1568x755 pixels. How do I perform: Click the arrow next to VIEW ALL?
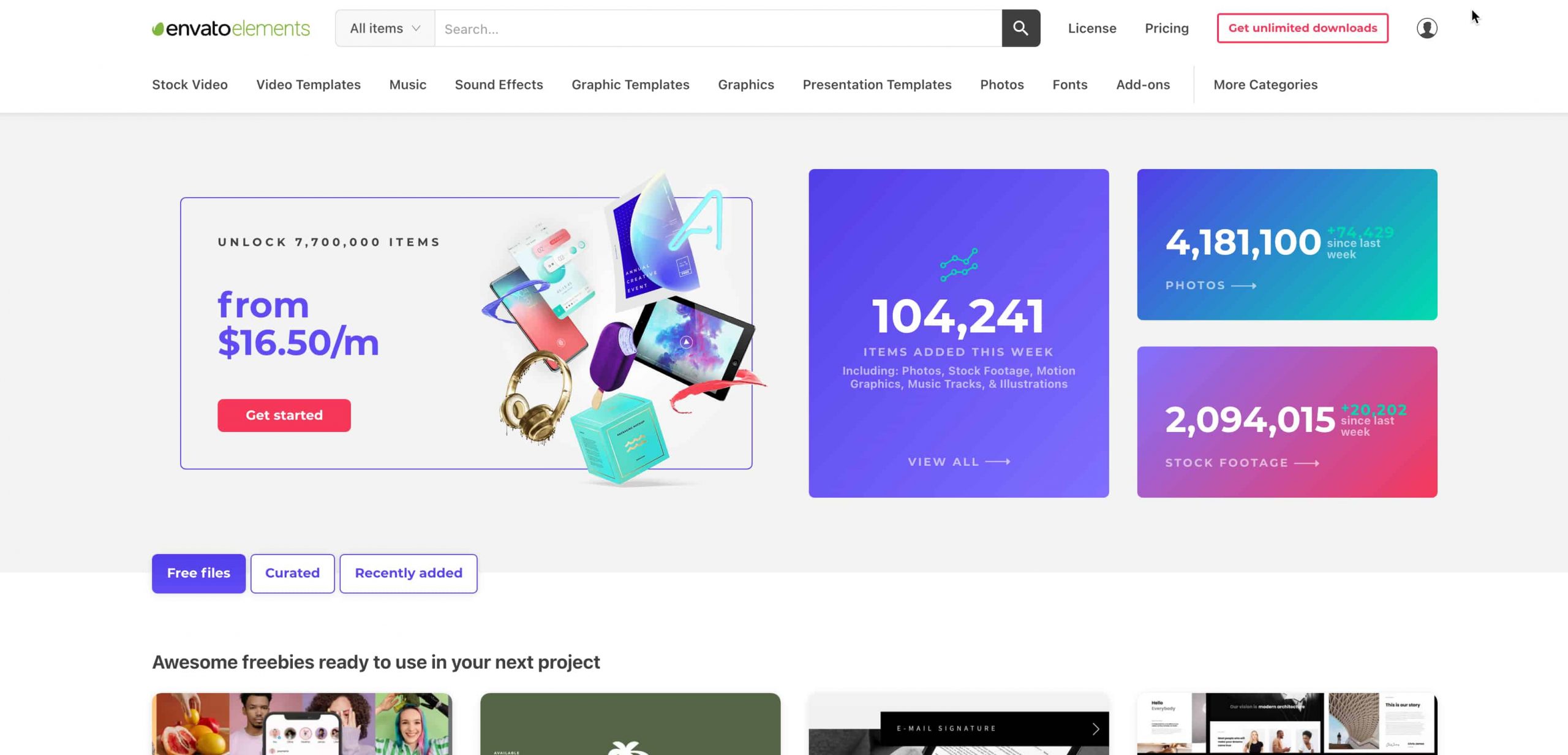[x=998, y=462]
